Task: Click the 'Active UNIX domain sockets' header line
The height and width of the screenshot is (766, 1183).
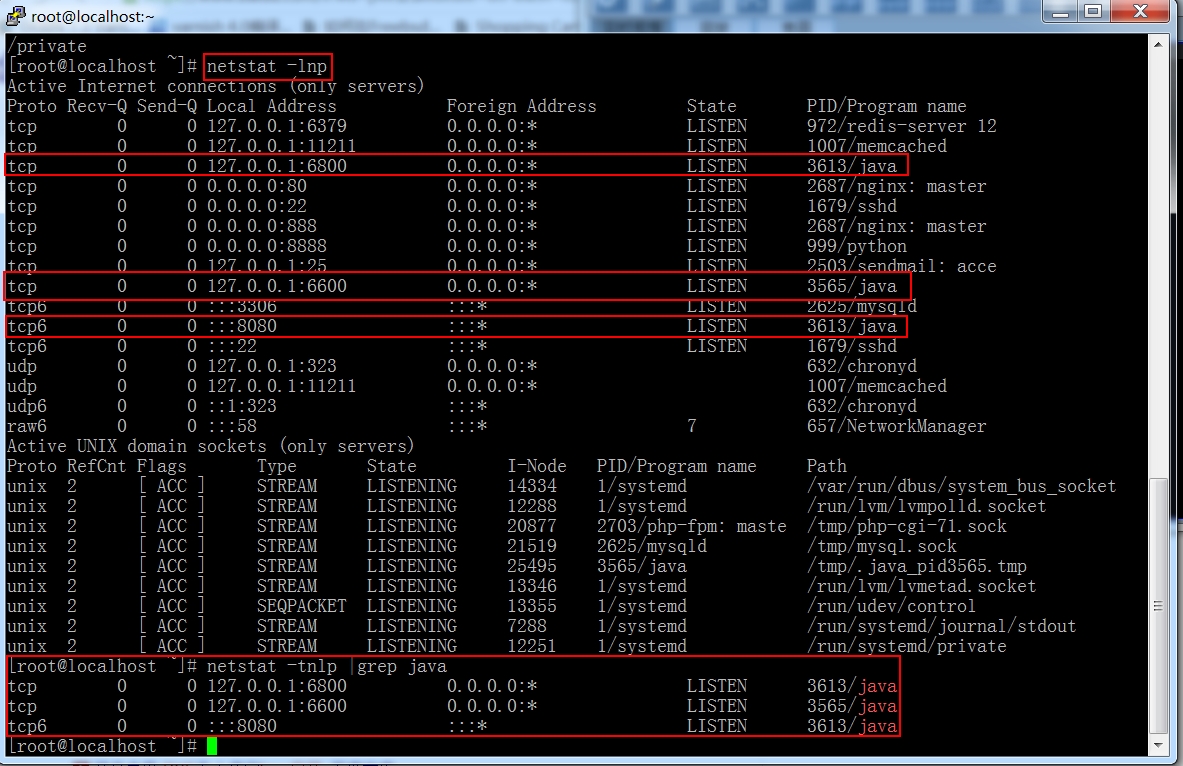Action: [x=210, y=446]
